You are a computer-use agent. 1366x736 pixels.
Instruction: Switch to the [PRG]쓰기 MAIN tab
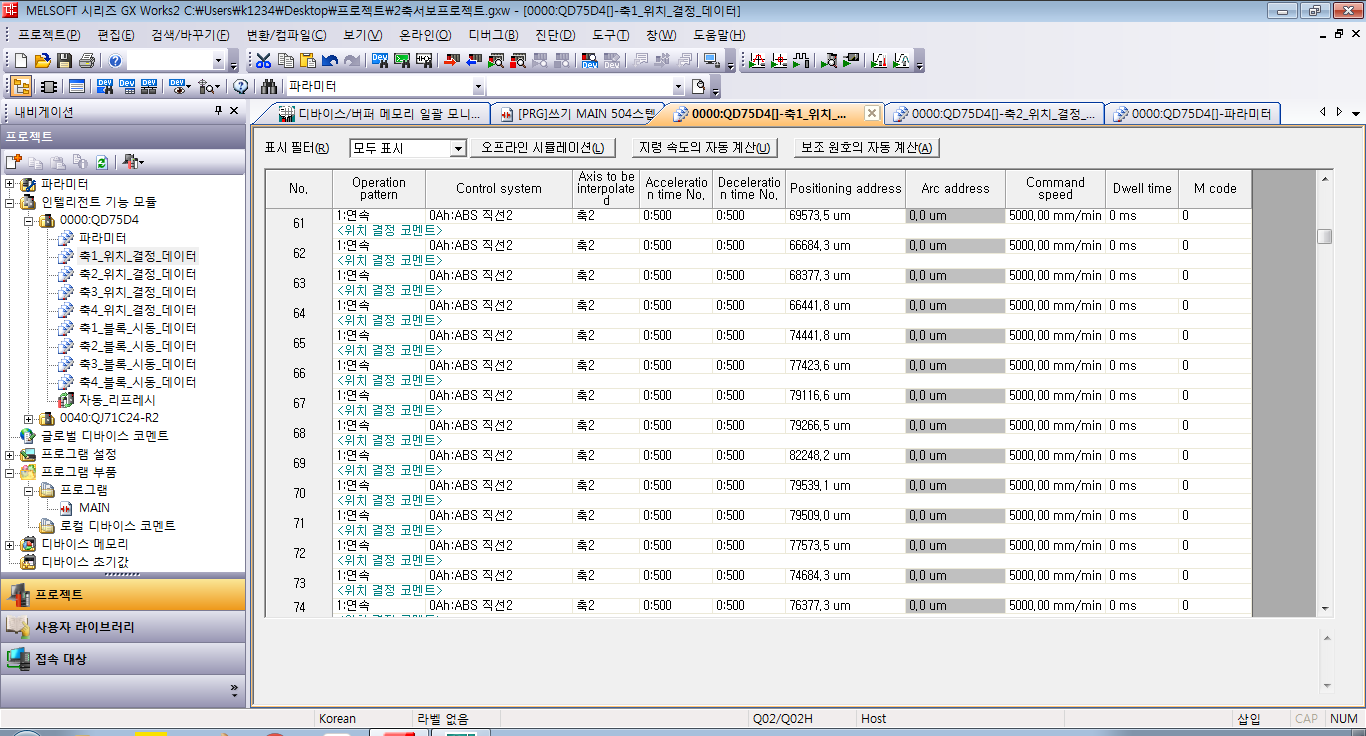tap(578, 113)
